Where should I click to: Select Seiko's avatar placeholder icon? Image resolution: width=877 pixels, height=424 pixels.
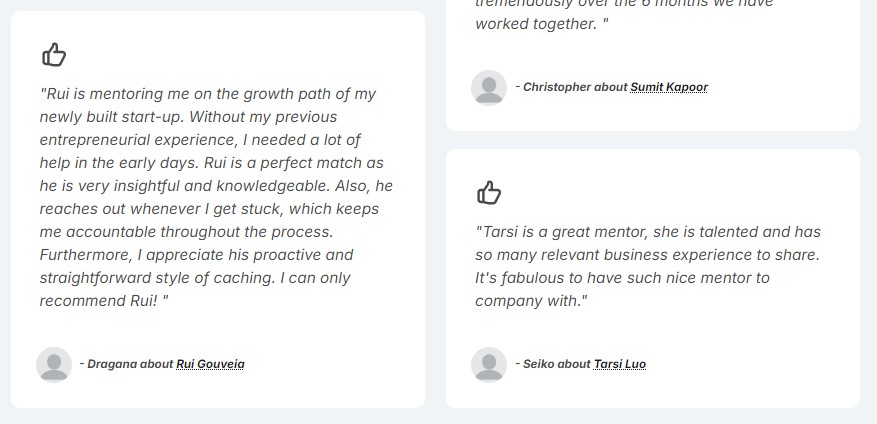click(x=489, y=365)
